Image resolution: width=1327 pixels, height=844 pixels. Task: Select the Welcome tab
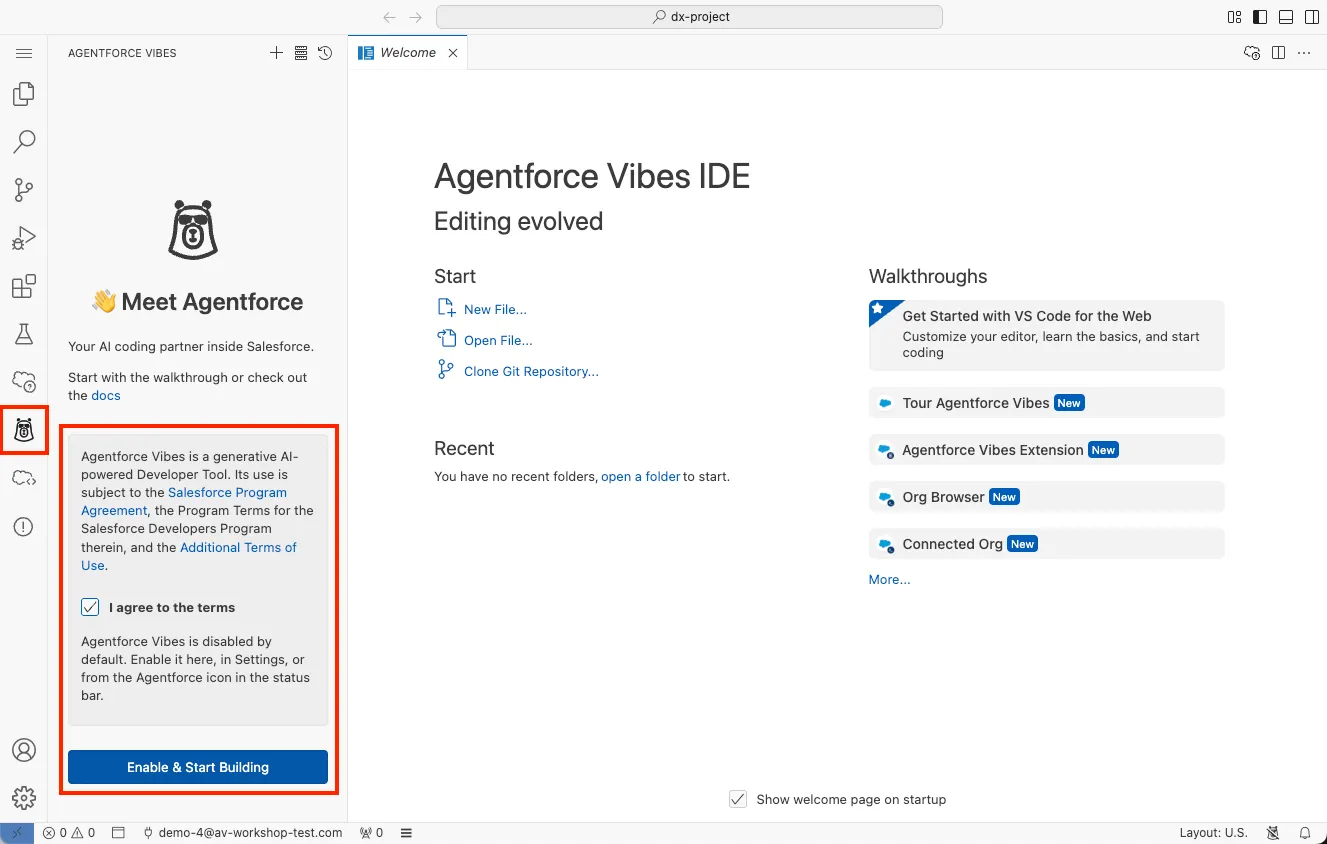click(x=408, y=53)
